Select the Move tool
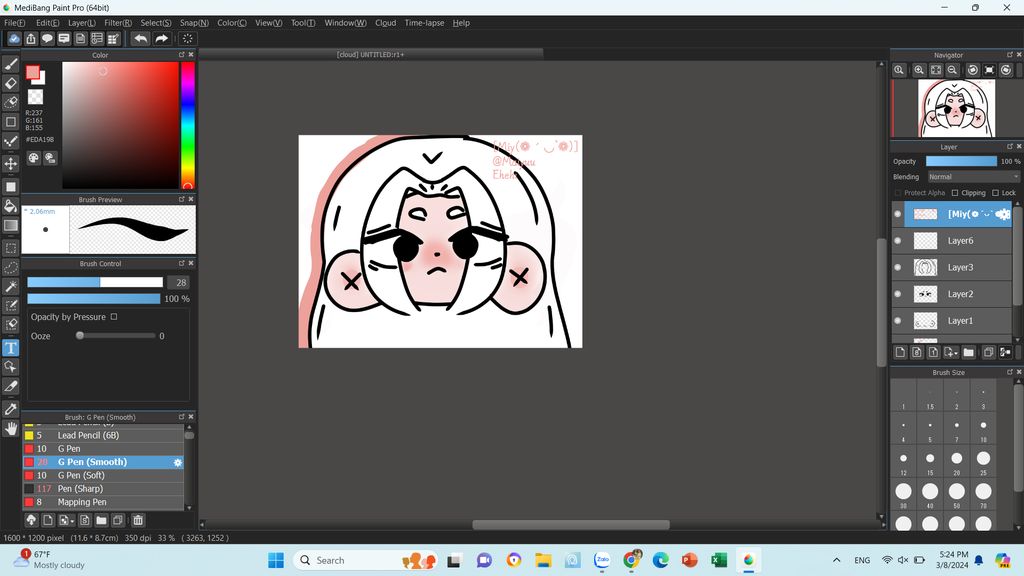The height and width of the screenshot is (576, 1024). (x=11, y=163)
